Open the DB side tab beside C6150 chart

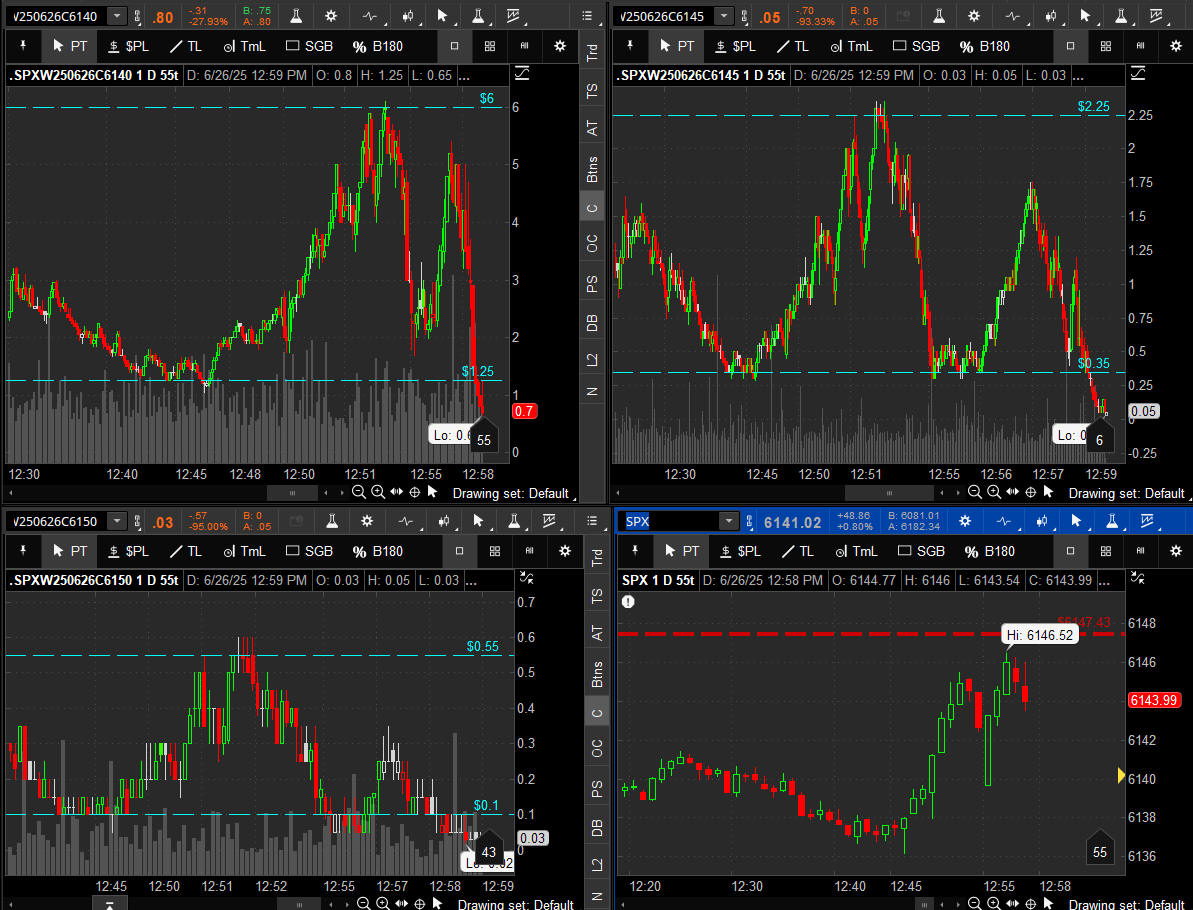(x=597, y=827)
